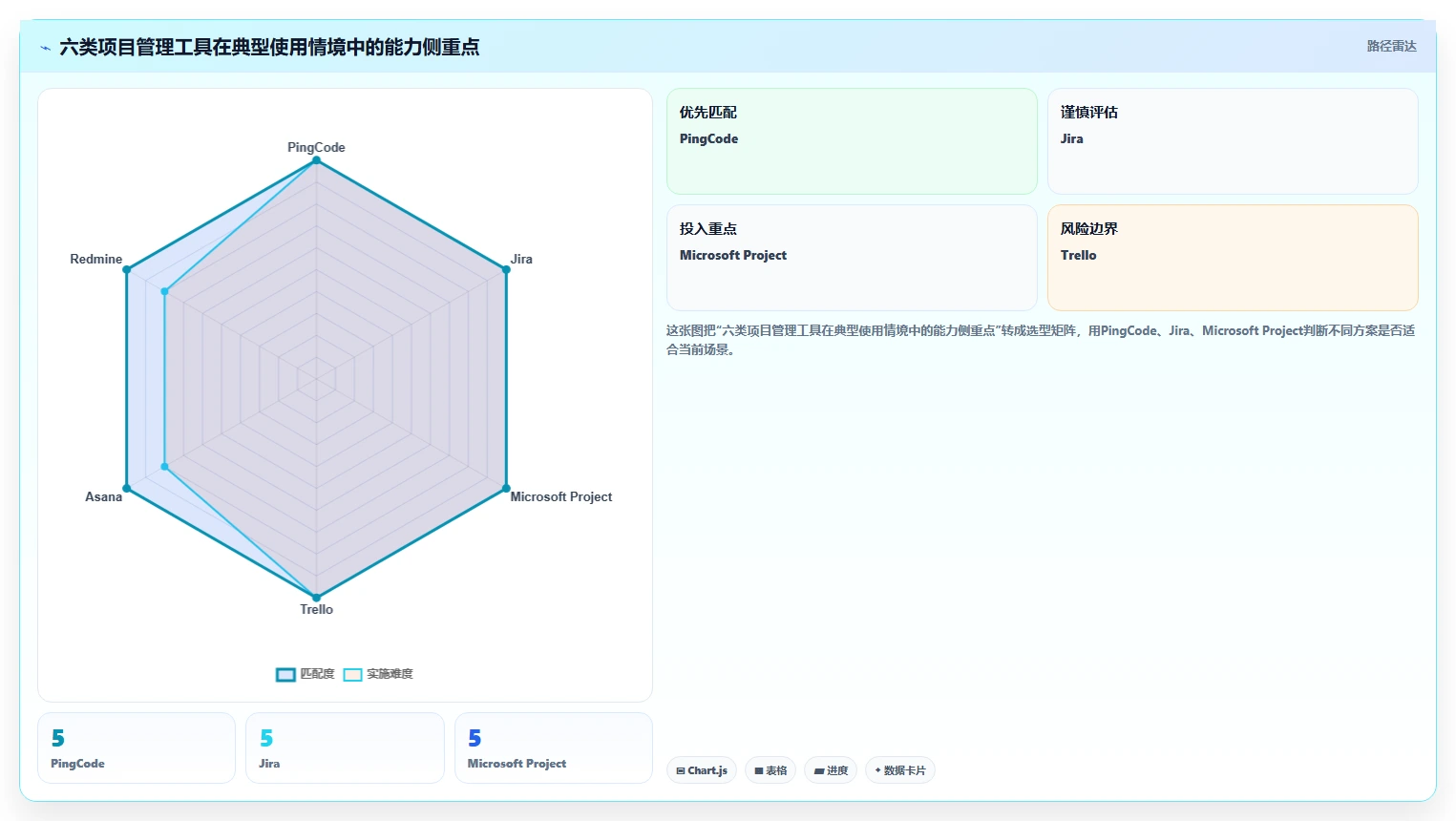Viewport: 1456px width, 821px height.
Task: Click the Asana outer data point
Action: (126, 489)
